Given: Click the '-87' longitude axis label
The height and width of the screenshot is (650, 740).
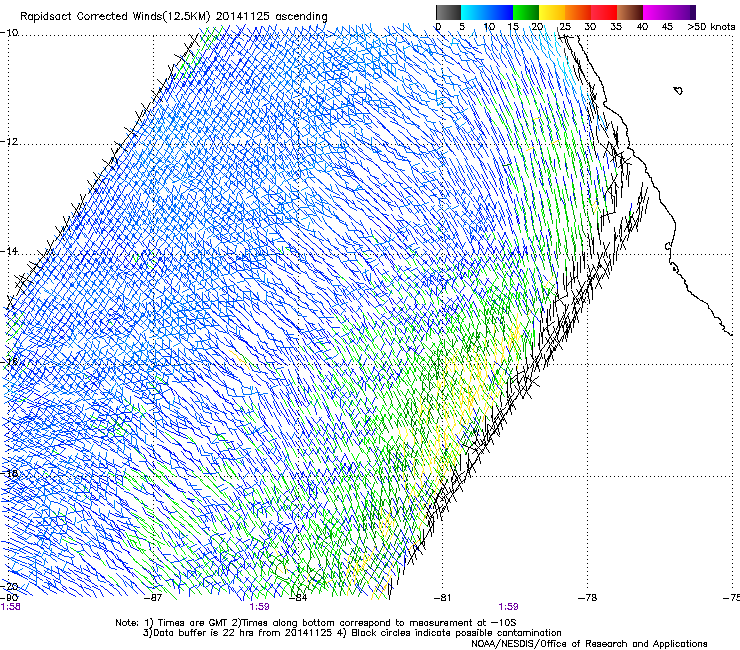Looking at the screenshot, I should coord(153,598).
